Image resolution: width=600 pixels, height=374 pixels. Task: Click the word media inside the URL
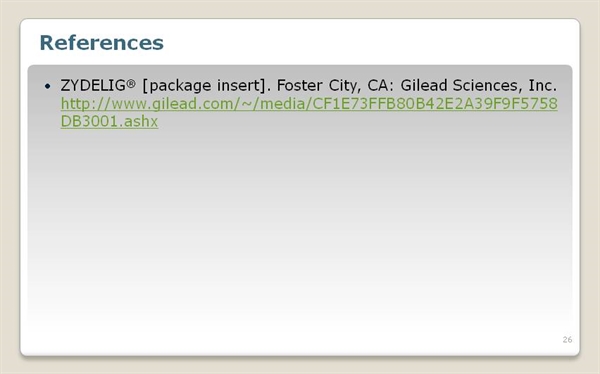tap(282, 104)
